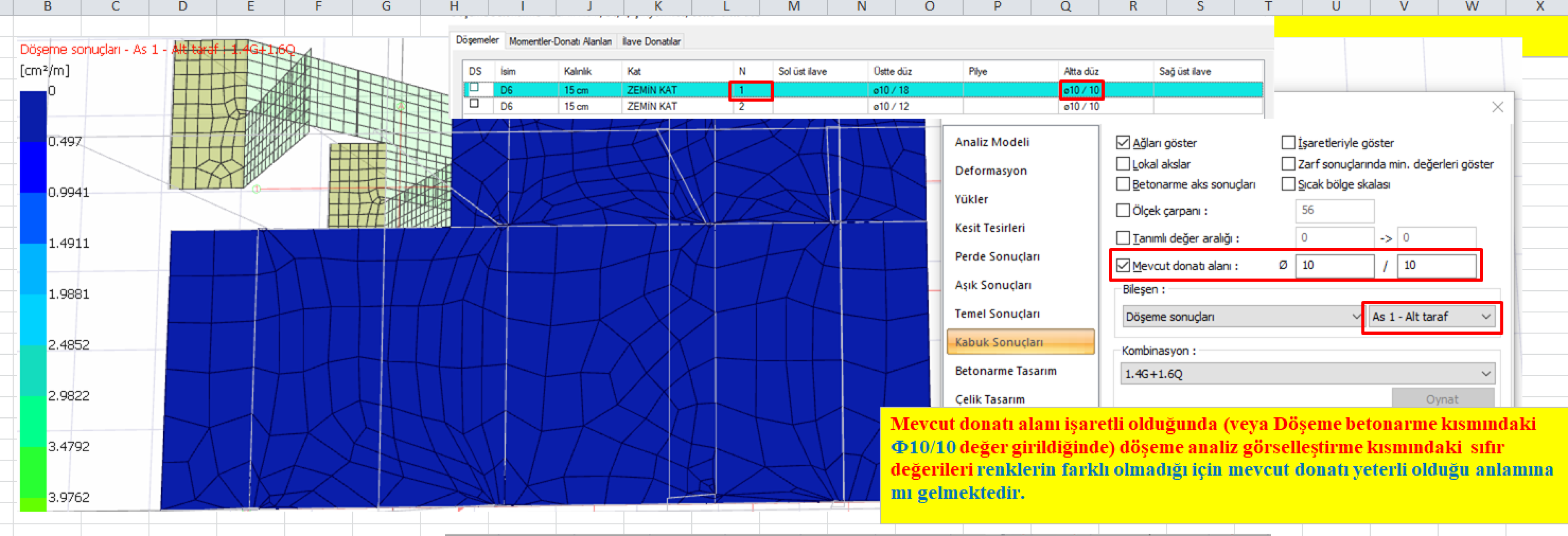Image resolution: width=1568 pixels, height=536 pixels.
Task: Open the Momentler-Donatı Alanları tab
Action: 560,42
